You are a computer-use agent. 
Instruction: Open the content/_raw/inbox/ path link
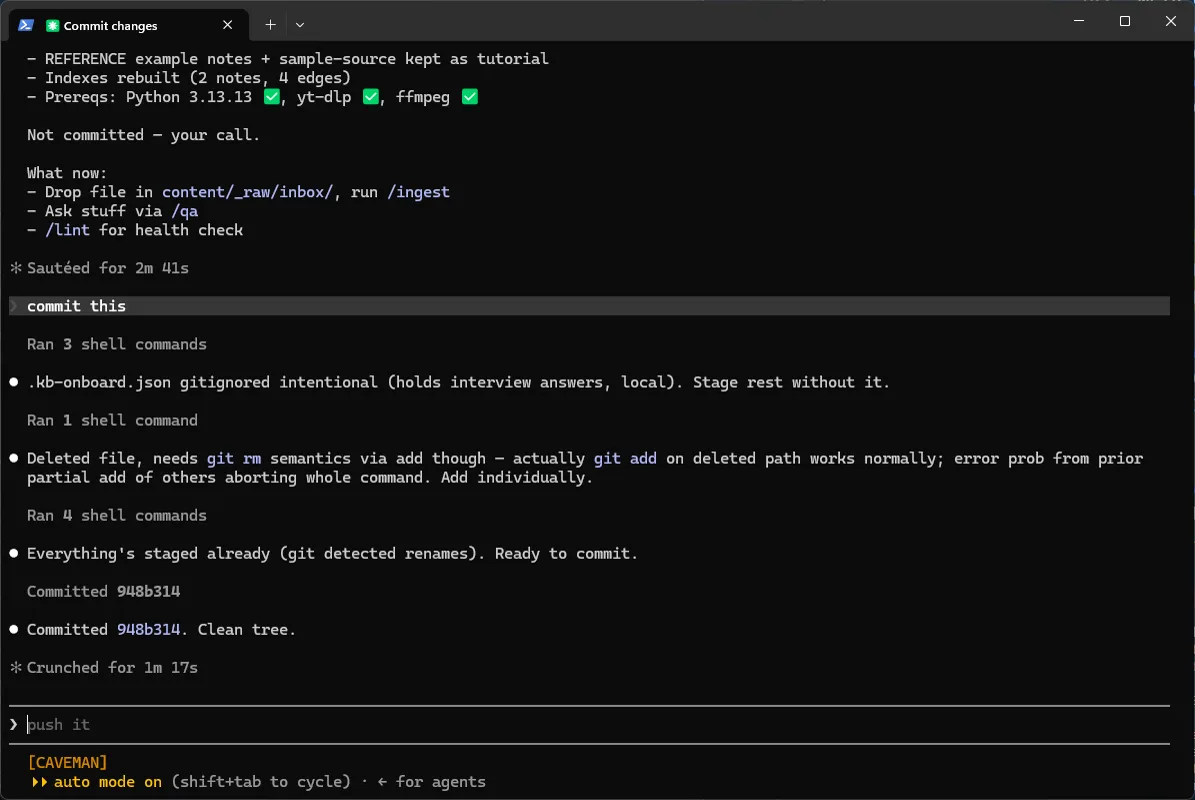point(247,192)
